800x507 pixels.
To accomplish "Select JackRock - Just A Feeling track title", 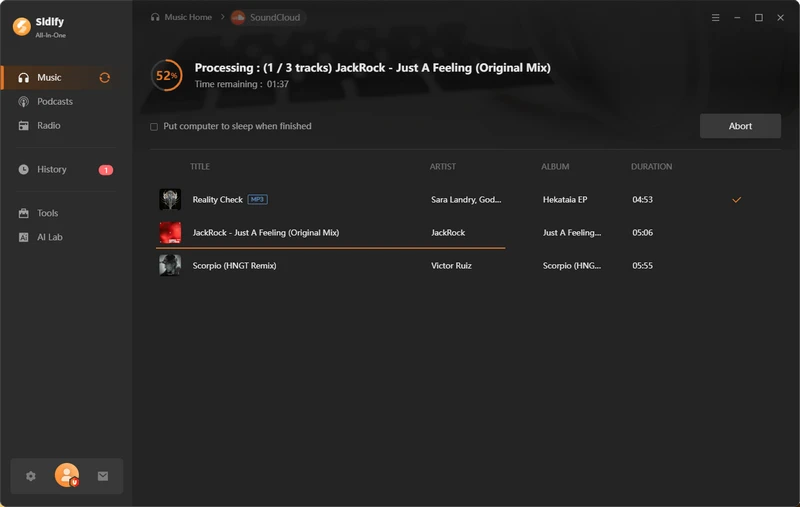I will click(x=266, y=233).
